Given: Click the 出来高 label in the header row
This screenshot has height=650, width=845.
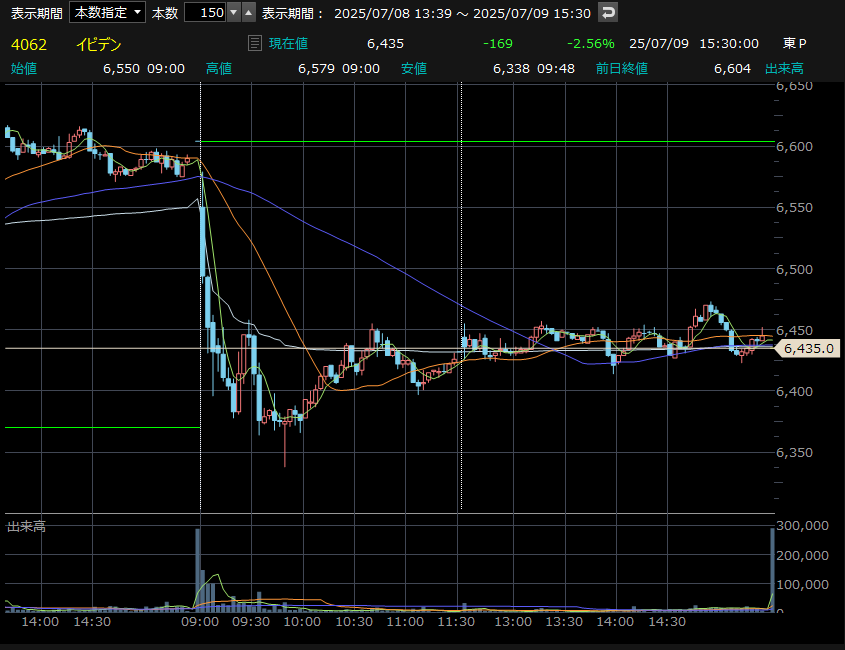Looking at the screenshot, I should pyautogui.click(x=784, y=68).
